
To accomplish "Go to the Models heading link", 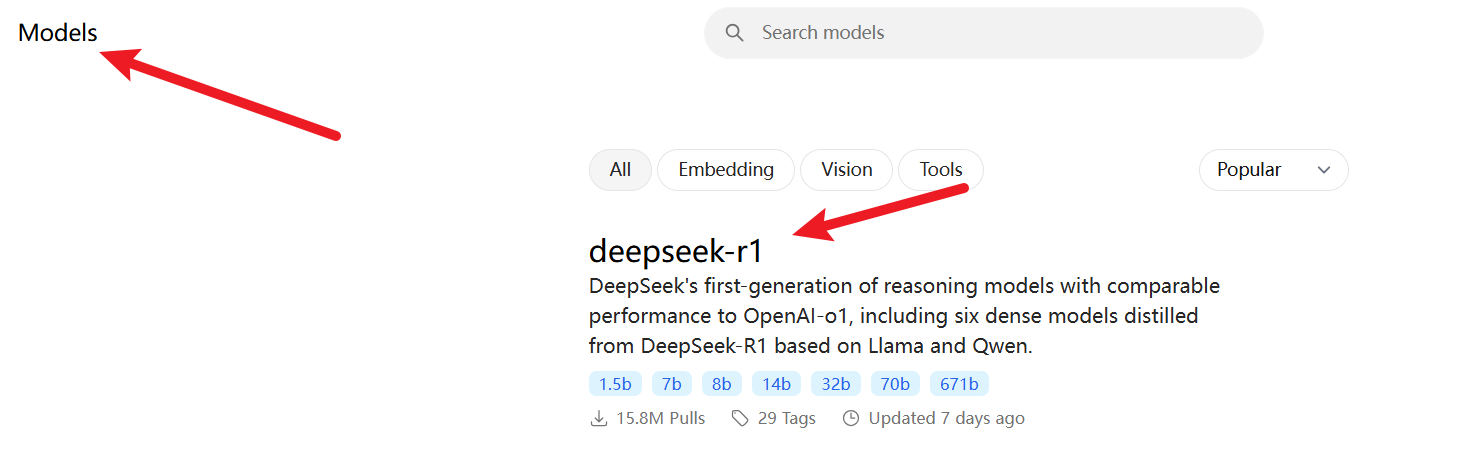I will point(58,33).
